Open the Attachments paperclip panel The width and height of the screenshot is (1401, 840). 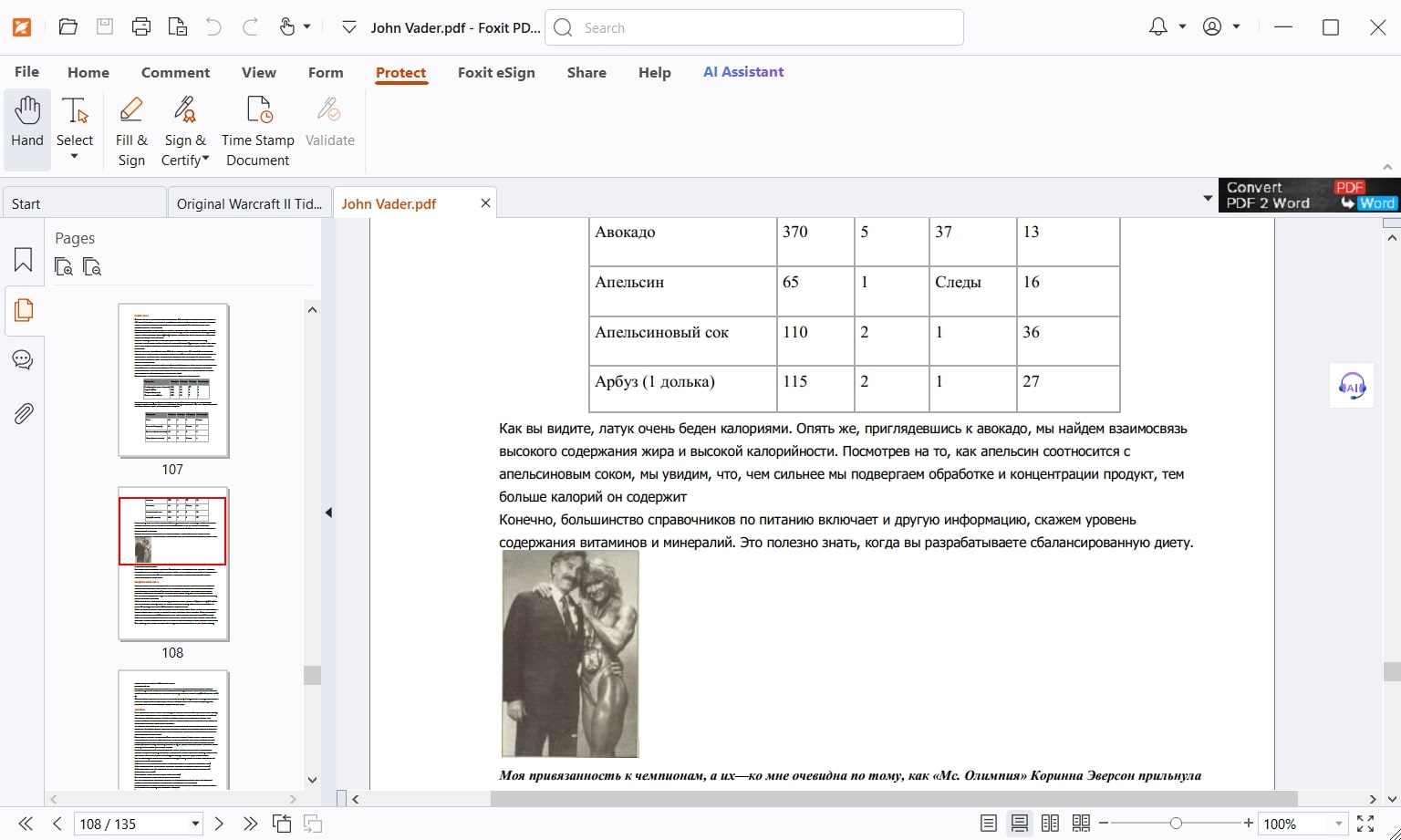pyautogui.click(x=23, y=414)
